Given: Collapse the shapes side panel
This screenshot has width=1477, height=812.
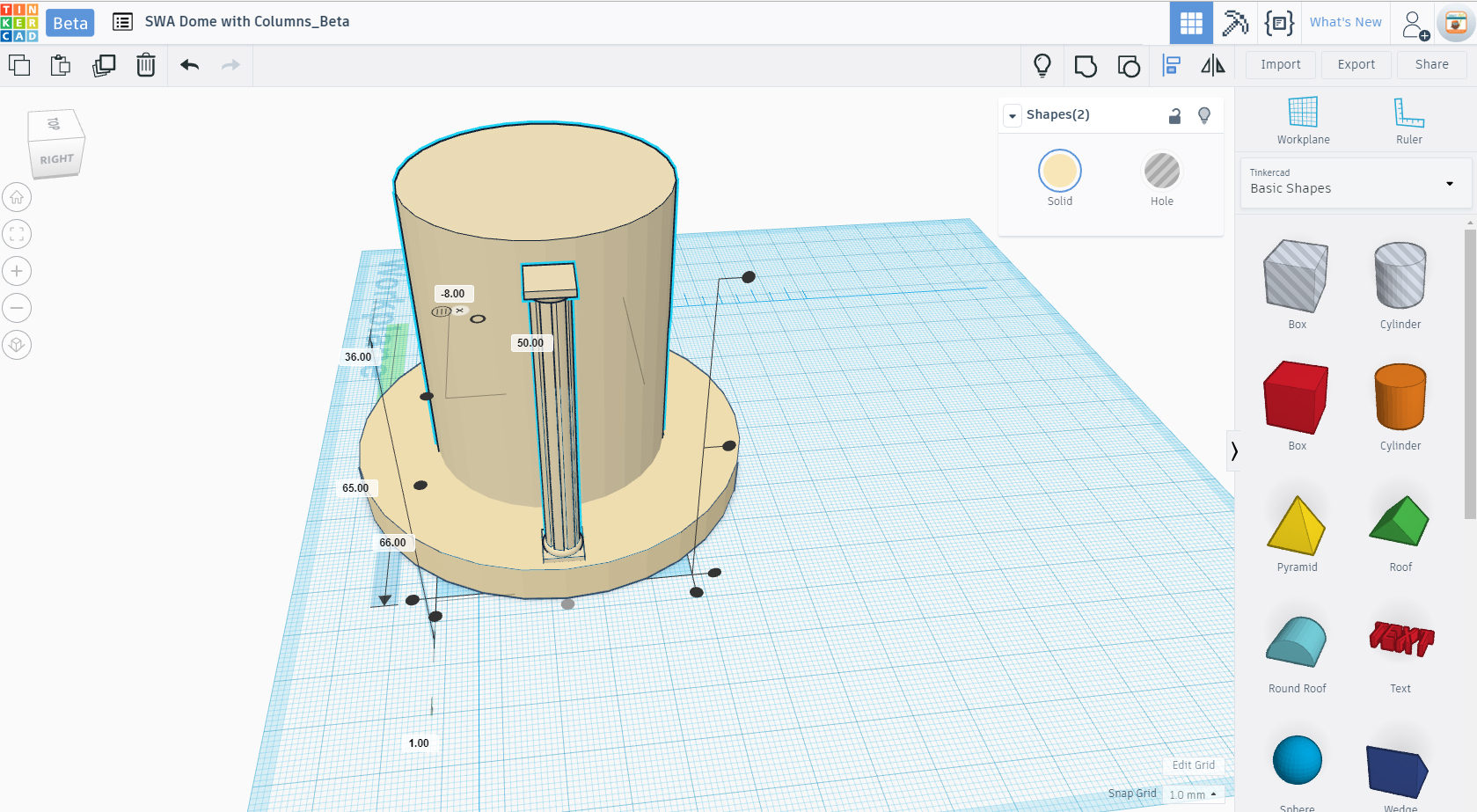Looking at the screenshot, I should click(1234, 451).
